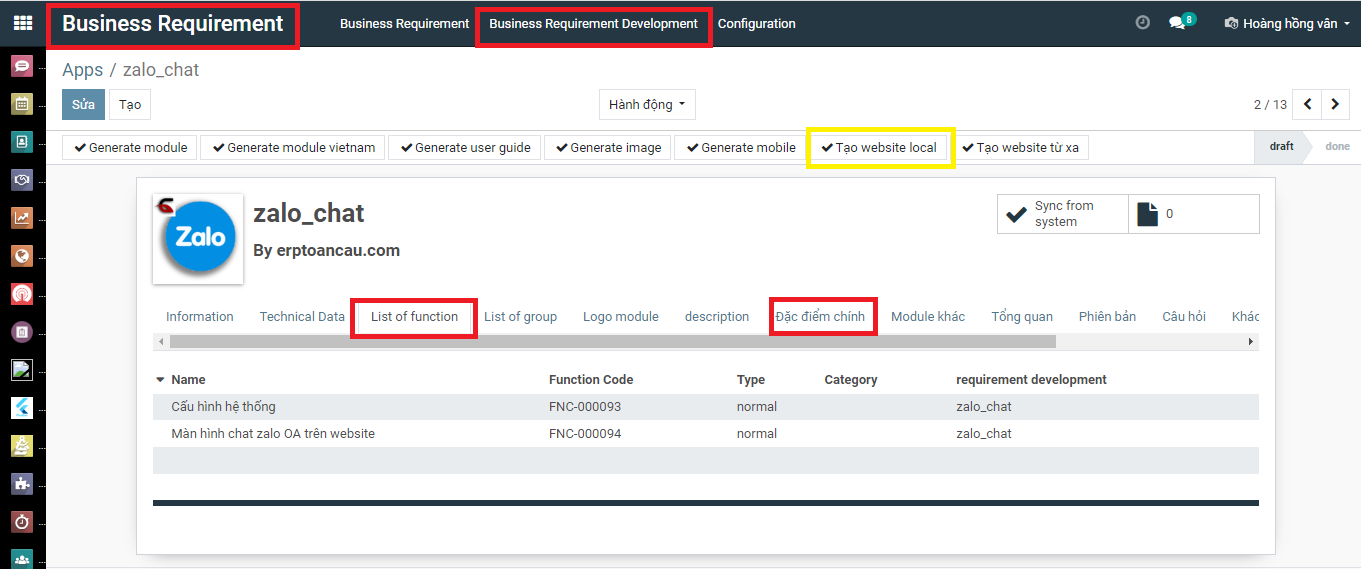The image size is (1361, 569).
Task: Open the people group sidebar icon
Action: coord(22,558)
